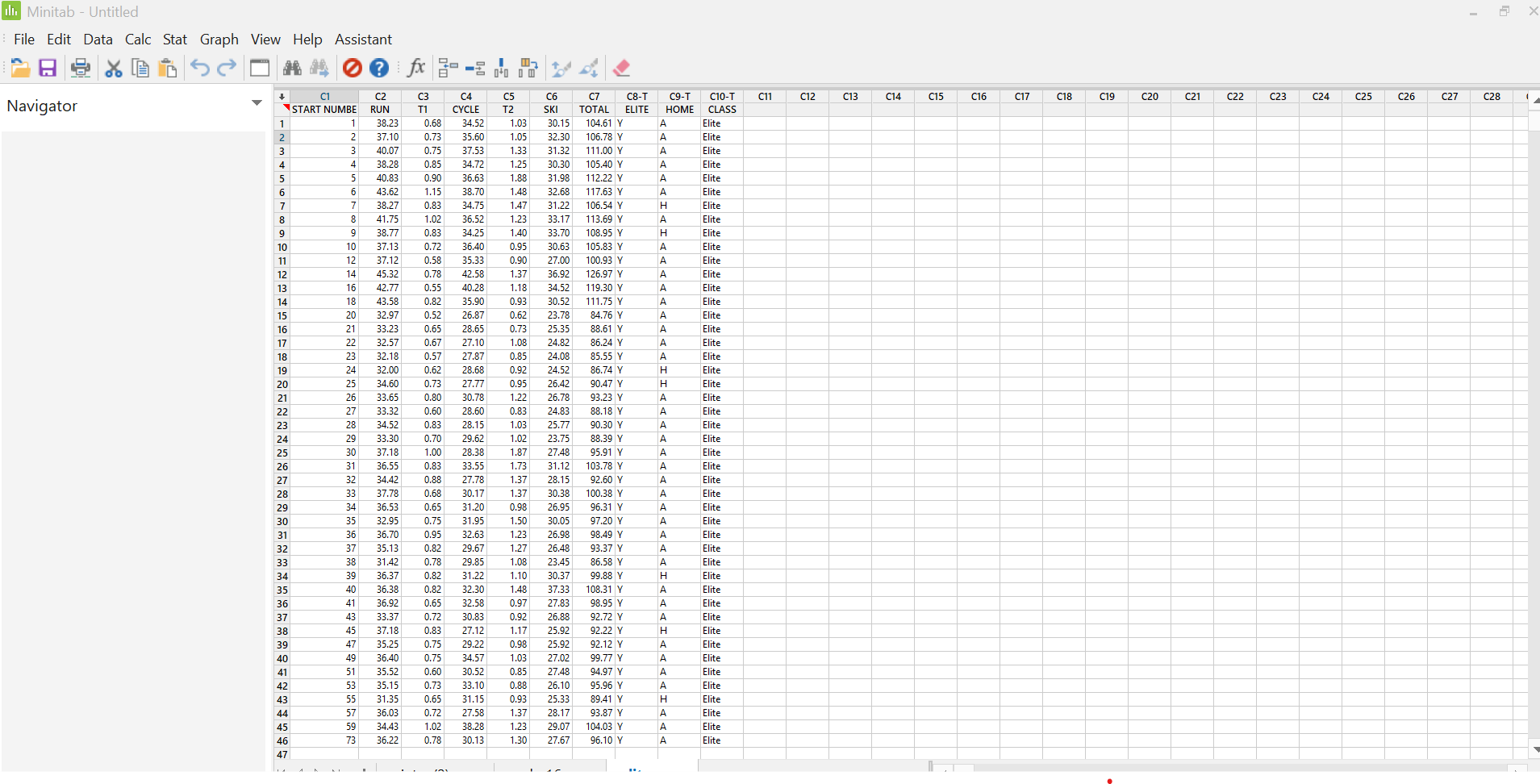Redo the last undone action

[x=227, y=68]
